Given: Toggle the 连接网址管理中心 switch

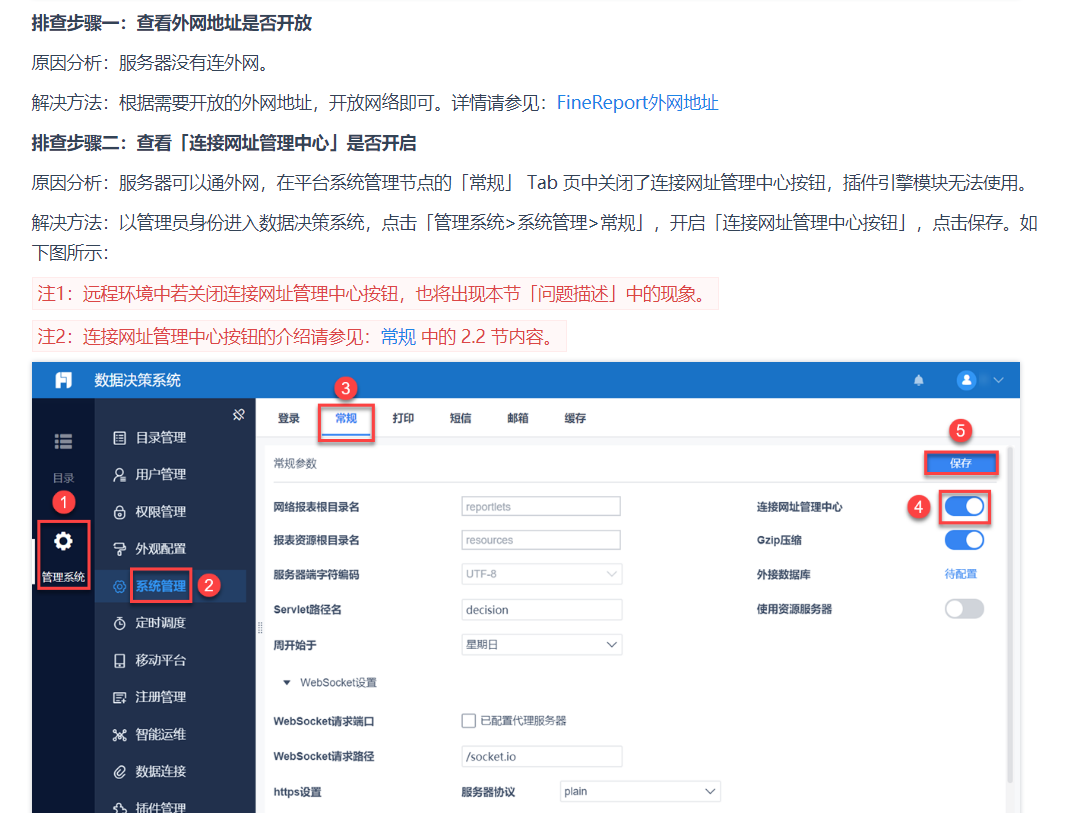Looking at the screenshot, I should 964,506.
